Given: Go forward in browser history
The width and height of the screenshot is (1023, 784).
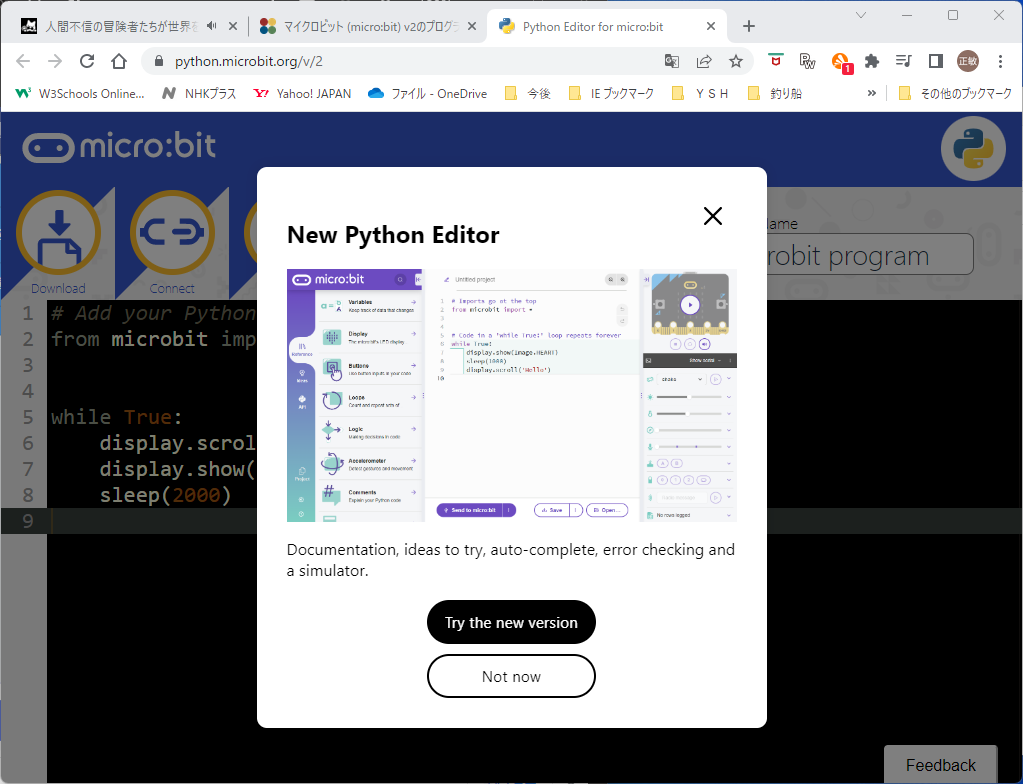Looking at the screenshot, I should tap(55, 61).
